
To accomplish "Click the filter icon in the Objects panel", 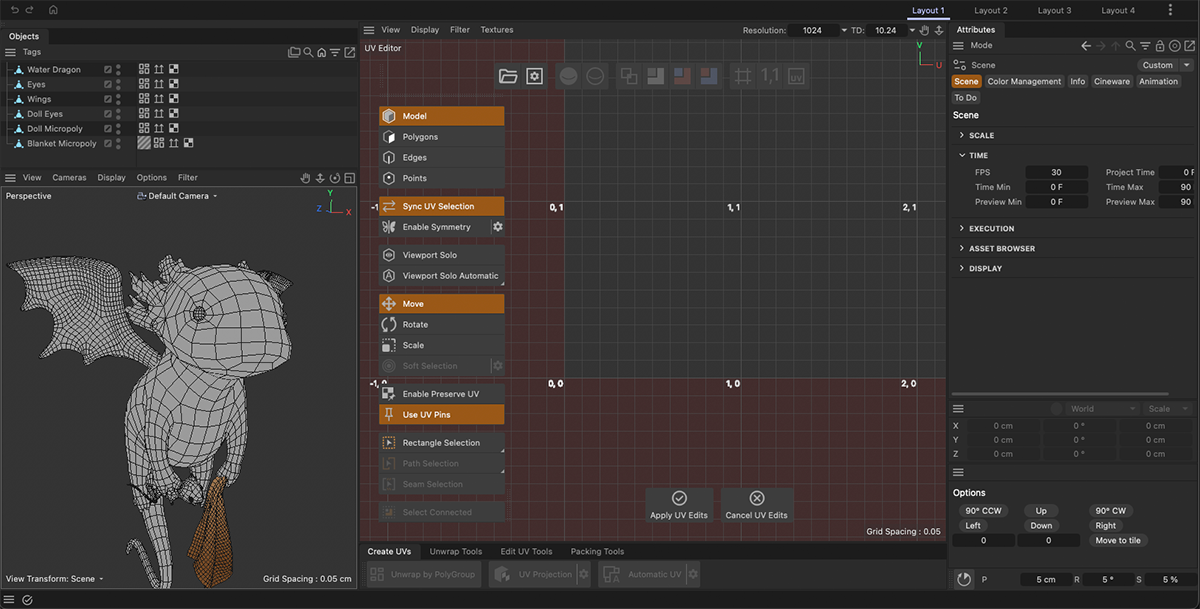I will coord(336,52).
